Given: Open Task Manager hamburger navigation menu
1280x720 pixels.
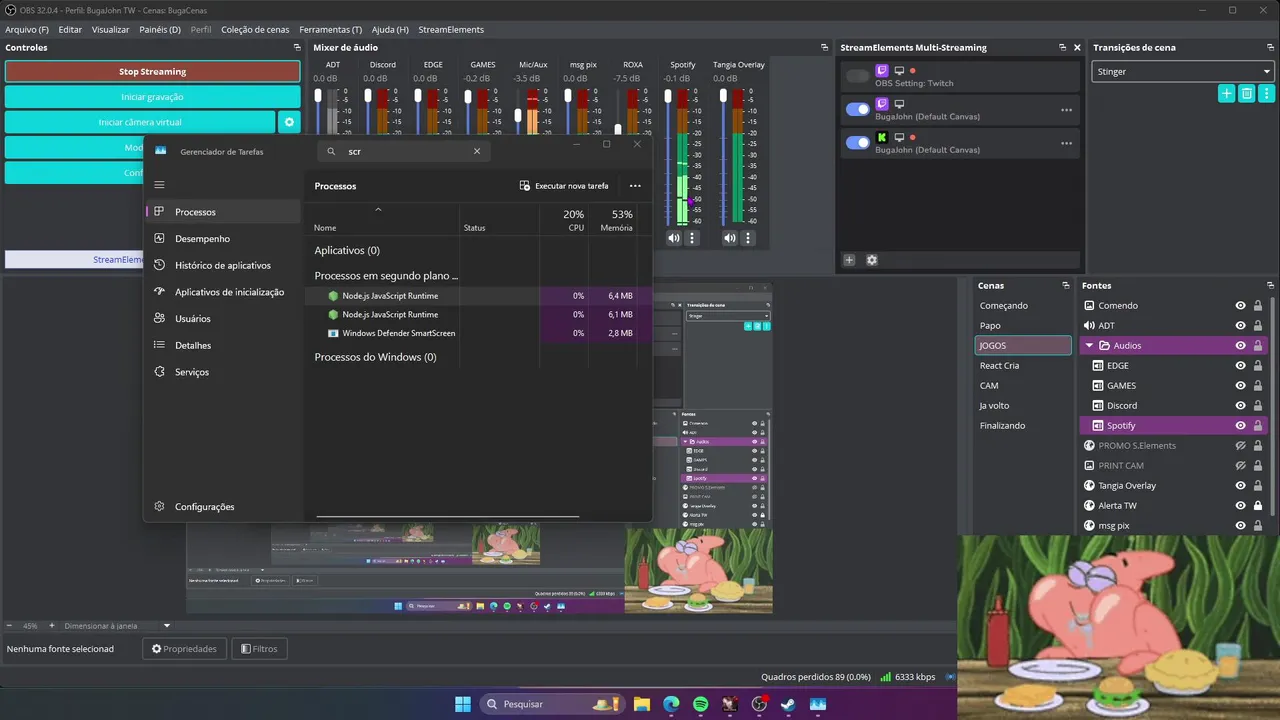Looking at the screenshot, I should (x=159, y=185).
